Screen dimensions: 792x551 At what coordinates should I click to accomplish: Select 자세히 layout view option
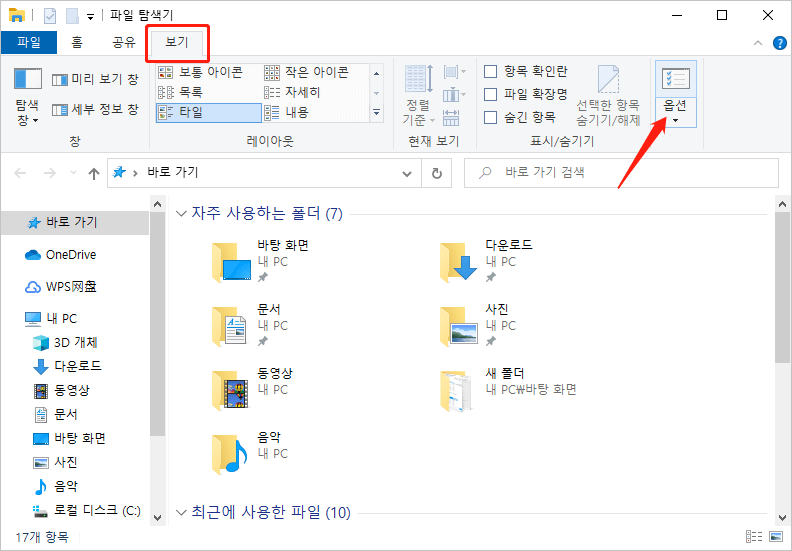click(302, 91)
